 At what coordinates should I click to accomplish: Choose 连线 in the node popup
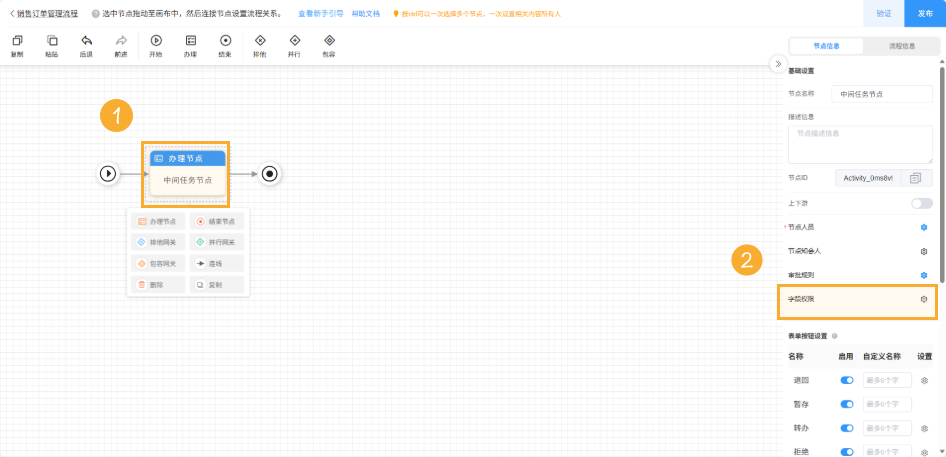217,264
